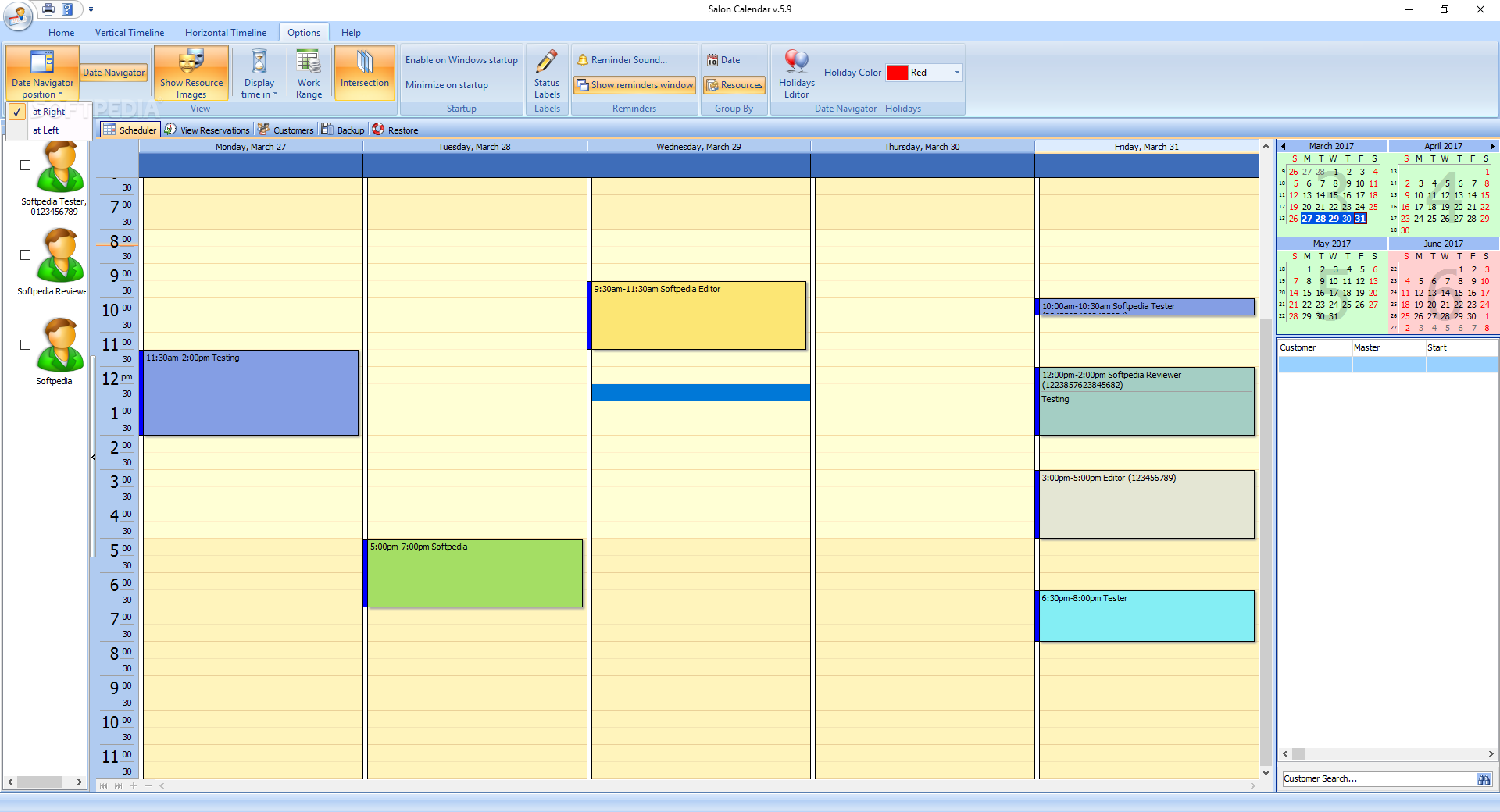Open quick access toolbar customize arrow
Viewport: 1500px width, 812px height.
click(91, 9)
